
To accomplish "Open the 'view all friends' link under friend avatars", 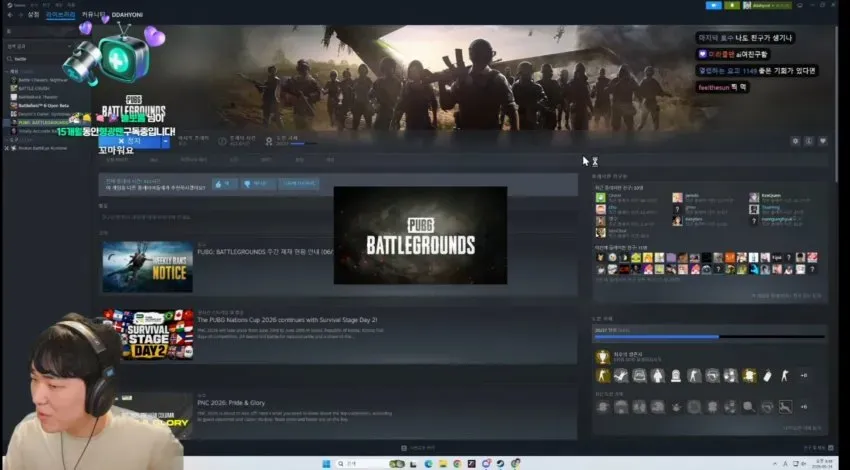I will [x=786, y=296].
